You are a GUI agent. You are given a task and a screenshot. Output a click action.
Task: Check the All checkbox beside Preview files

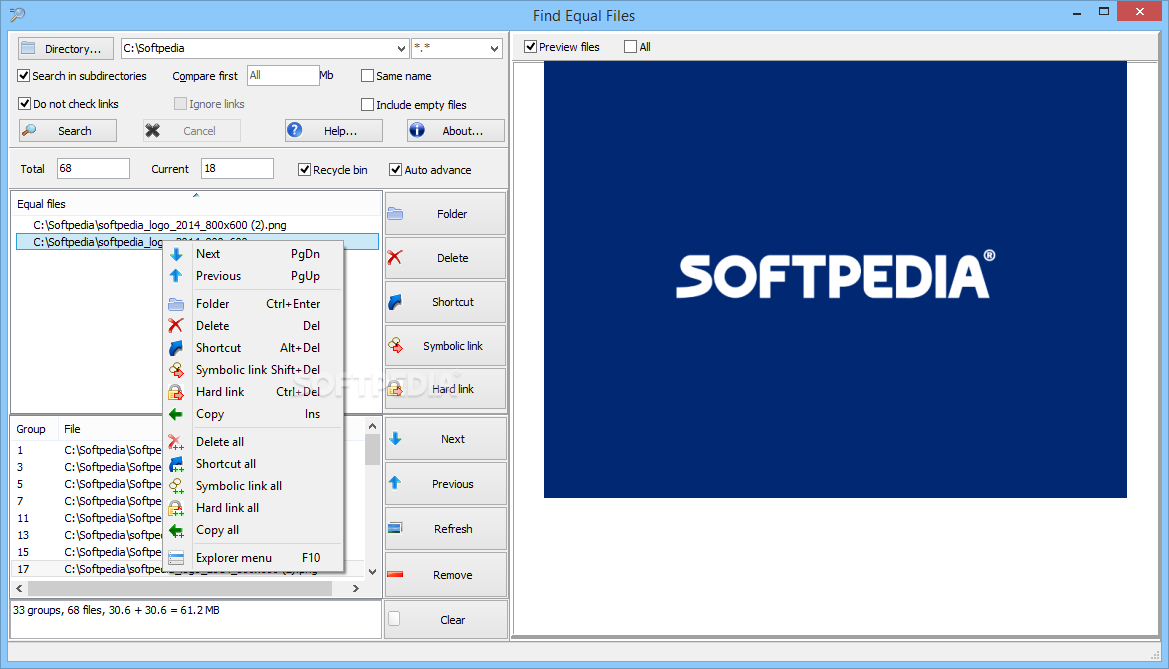tap(631, 47)
